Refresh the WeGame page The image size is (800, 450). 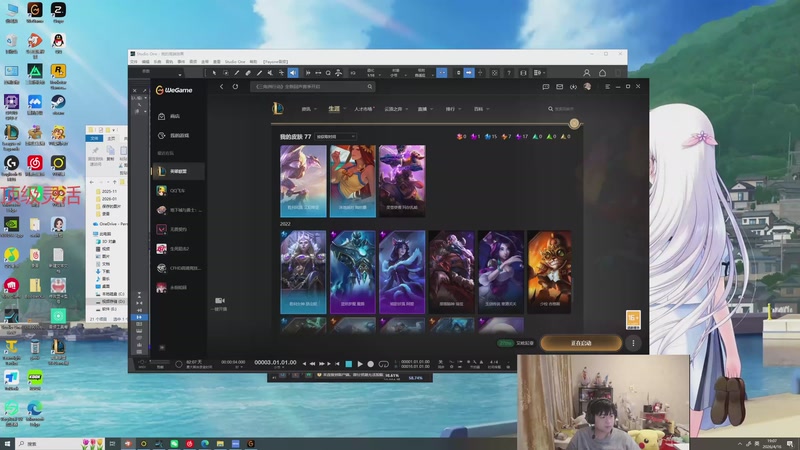(235, 87)
